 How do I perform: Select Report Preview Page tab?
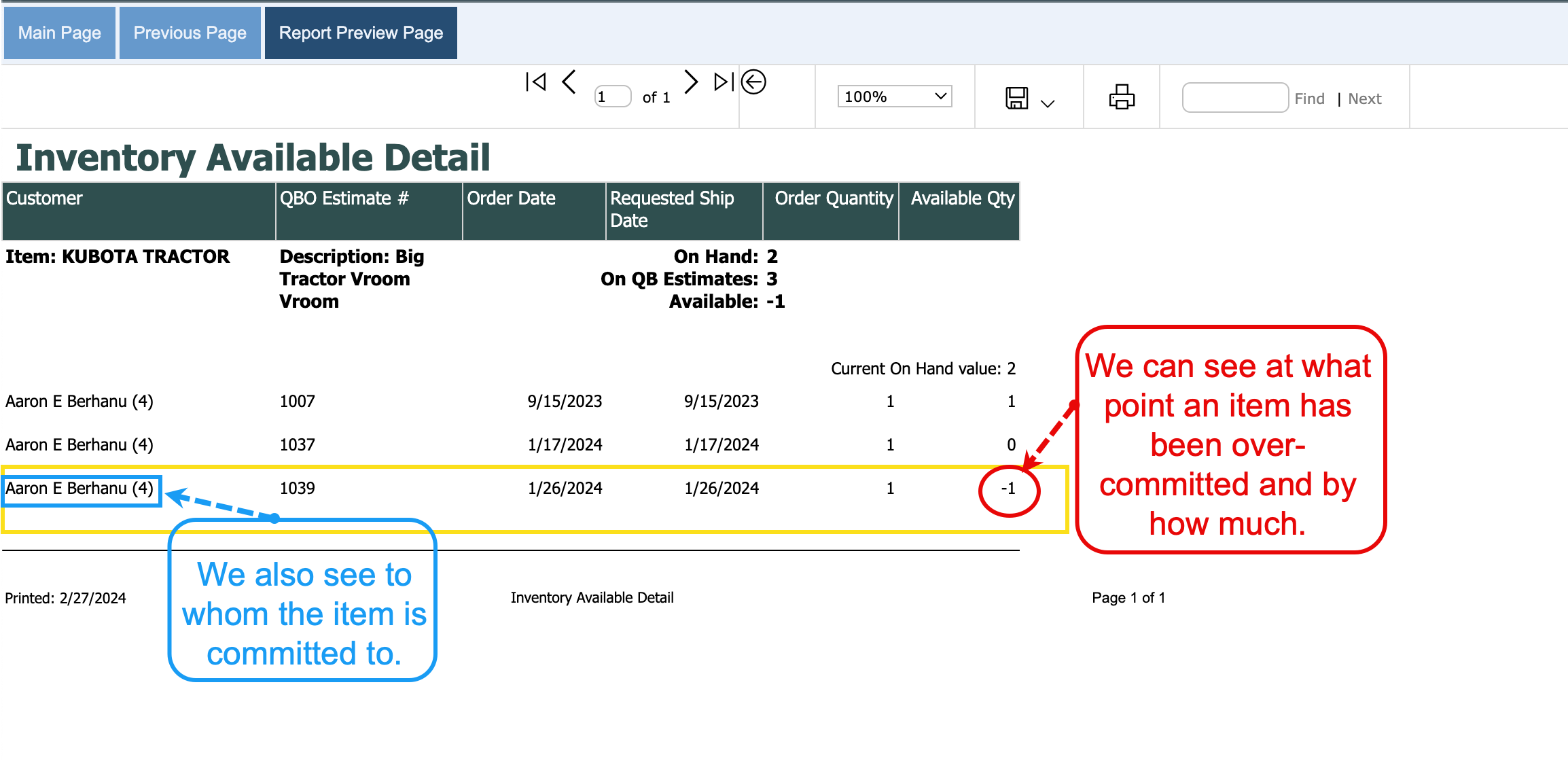(361, 33)
